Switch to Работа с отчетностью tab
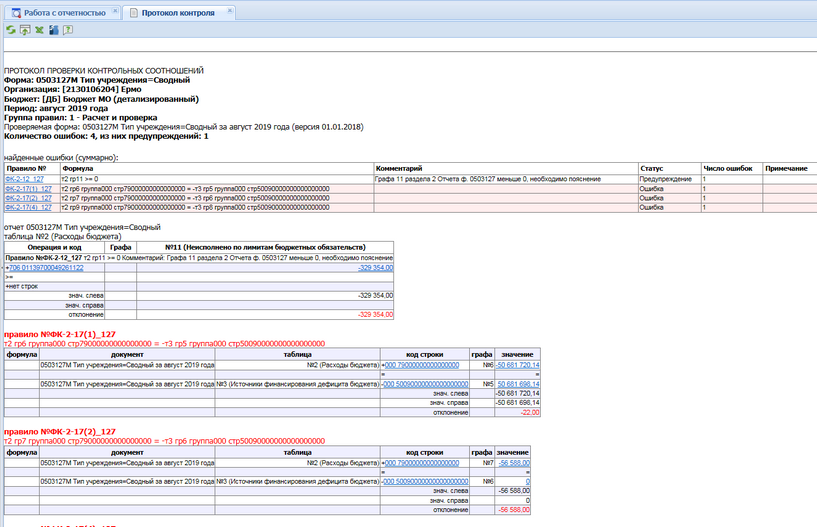817x527 pixels. tap(64, 12)
